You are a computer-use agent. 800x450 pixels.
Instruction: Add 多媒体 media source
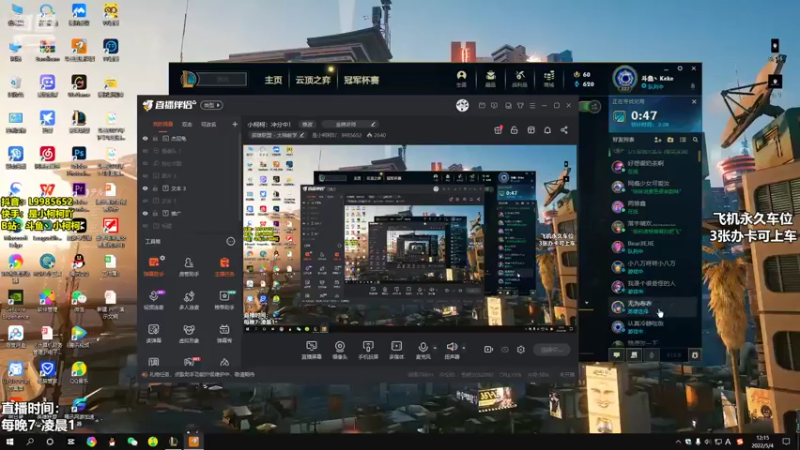396,349
